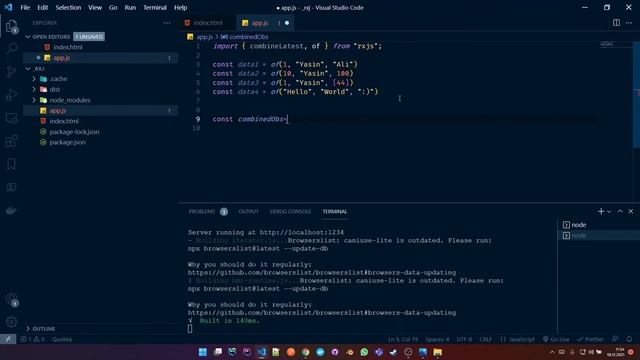Switch to the Problems panel tab
Screen dimensions: 640x360
[202, 211]
